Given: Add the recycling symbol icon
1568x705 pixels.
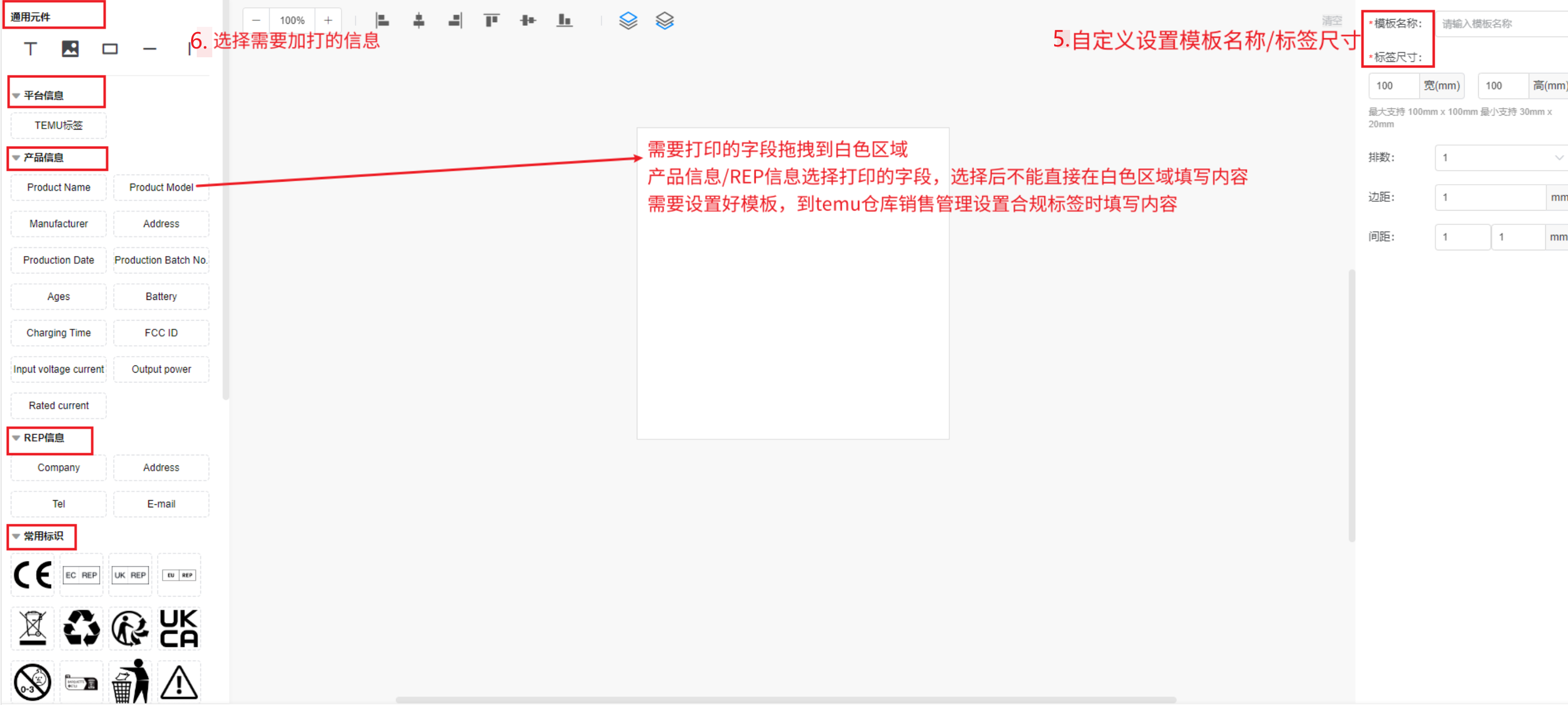Looking at the screenshot, I should pos(82,628).
